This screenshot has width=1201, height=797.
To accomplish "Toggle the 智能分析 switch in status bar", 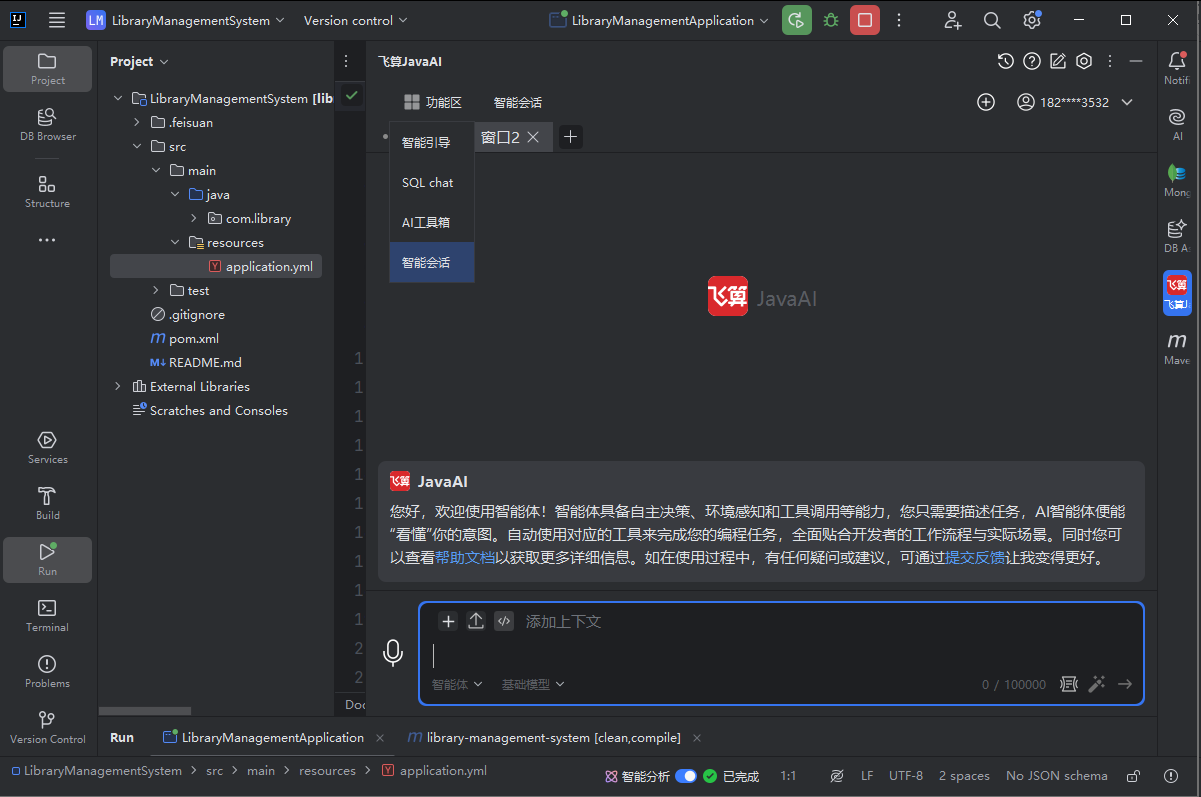I will (685, 775).
